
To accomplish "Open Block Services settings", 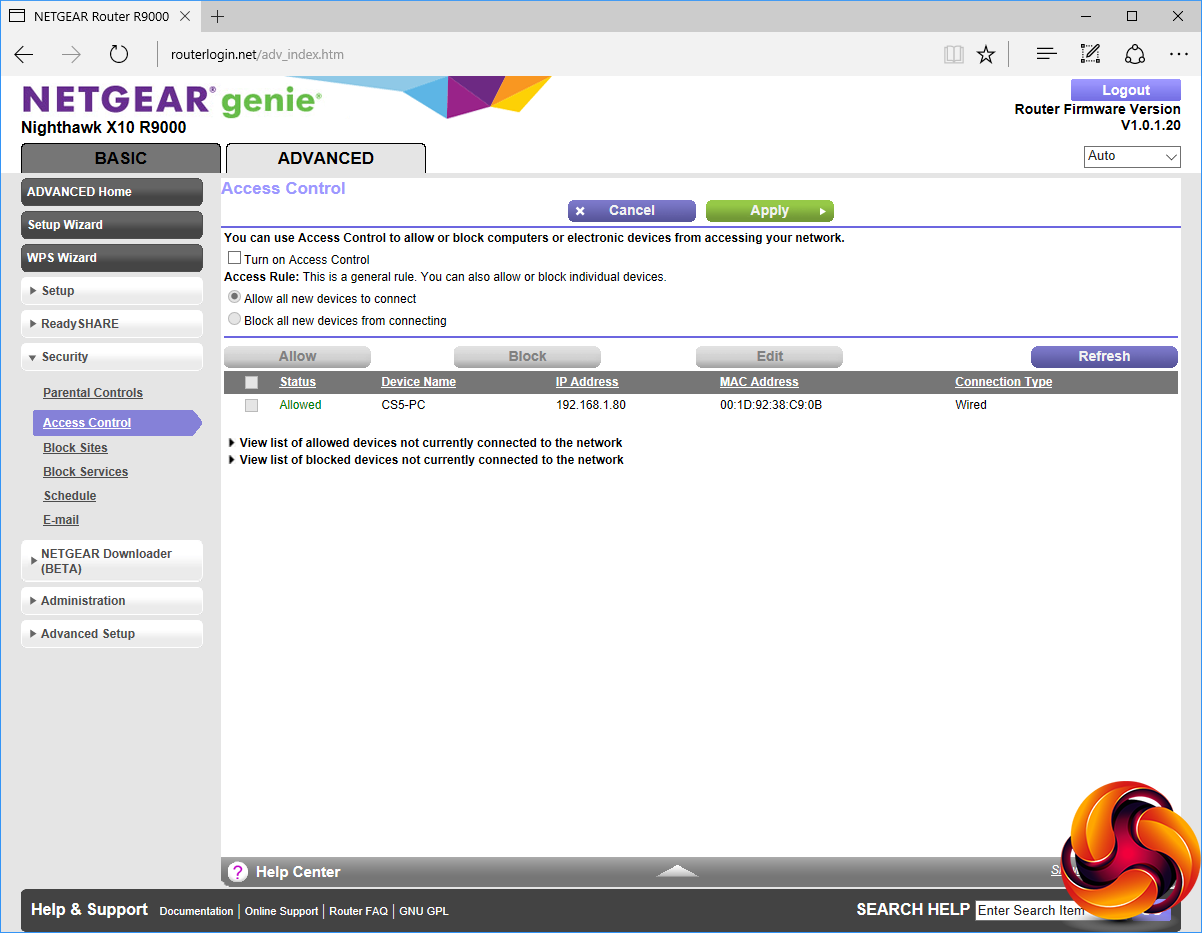I will [x=85, y=472].
